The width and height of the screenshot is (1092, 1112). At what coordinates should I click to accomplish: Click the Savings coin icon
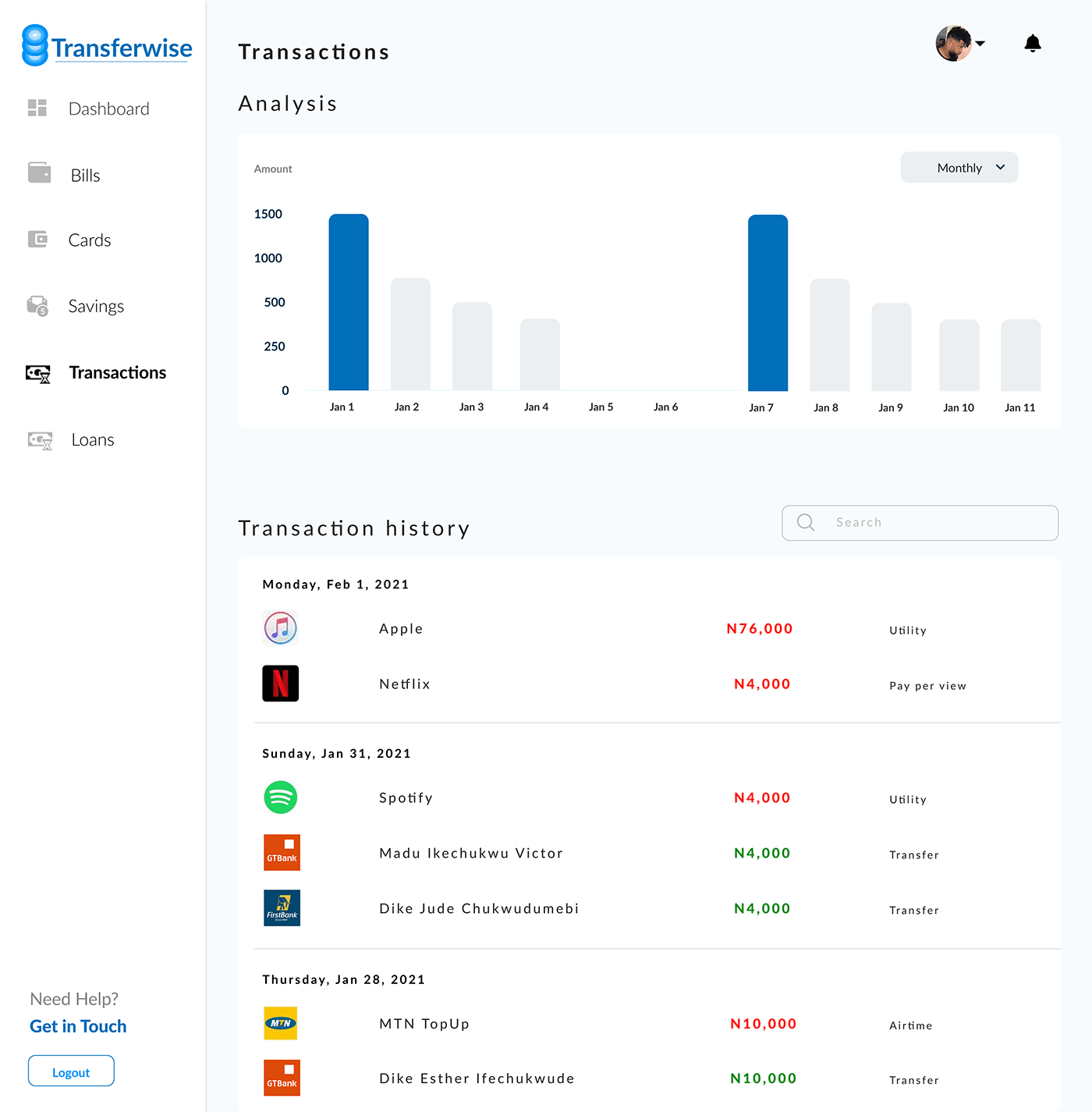tap(37, 306)
